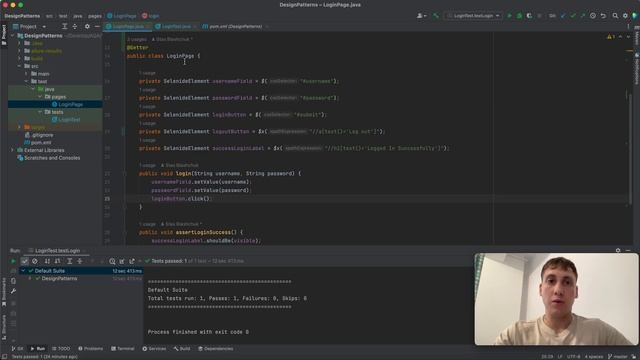Viewport: 640px width, 360px height.
Task: Open the Problems tool window
Action: (91, 349)
